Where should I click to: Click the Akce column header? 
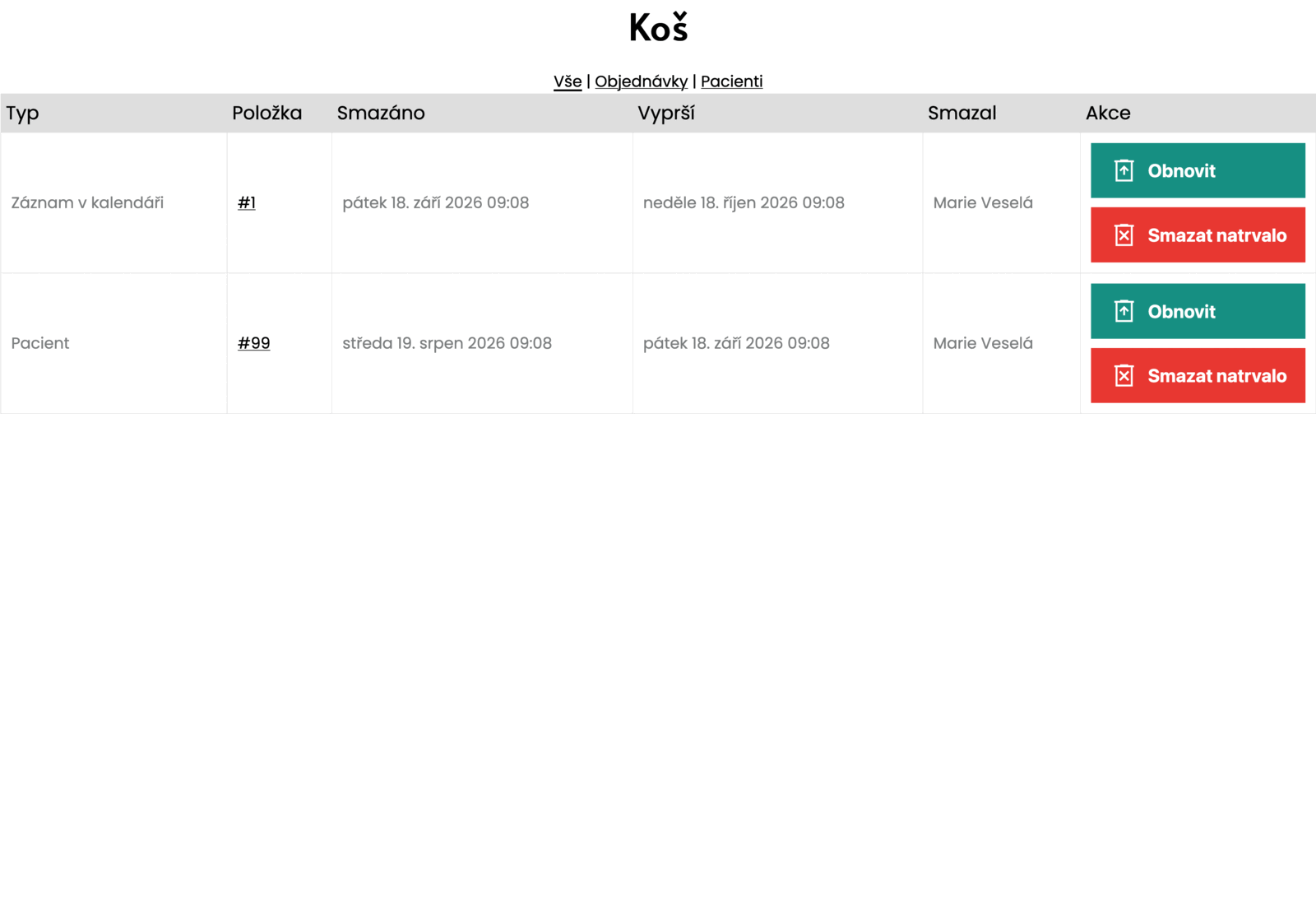tap(1108, 113)
